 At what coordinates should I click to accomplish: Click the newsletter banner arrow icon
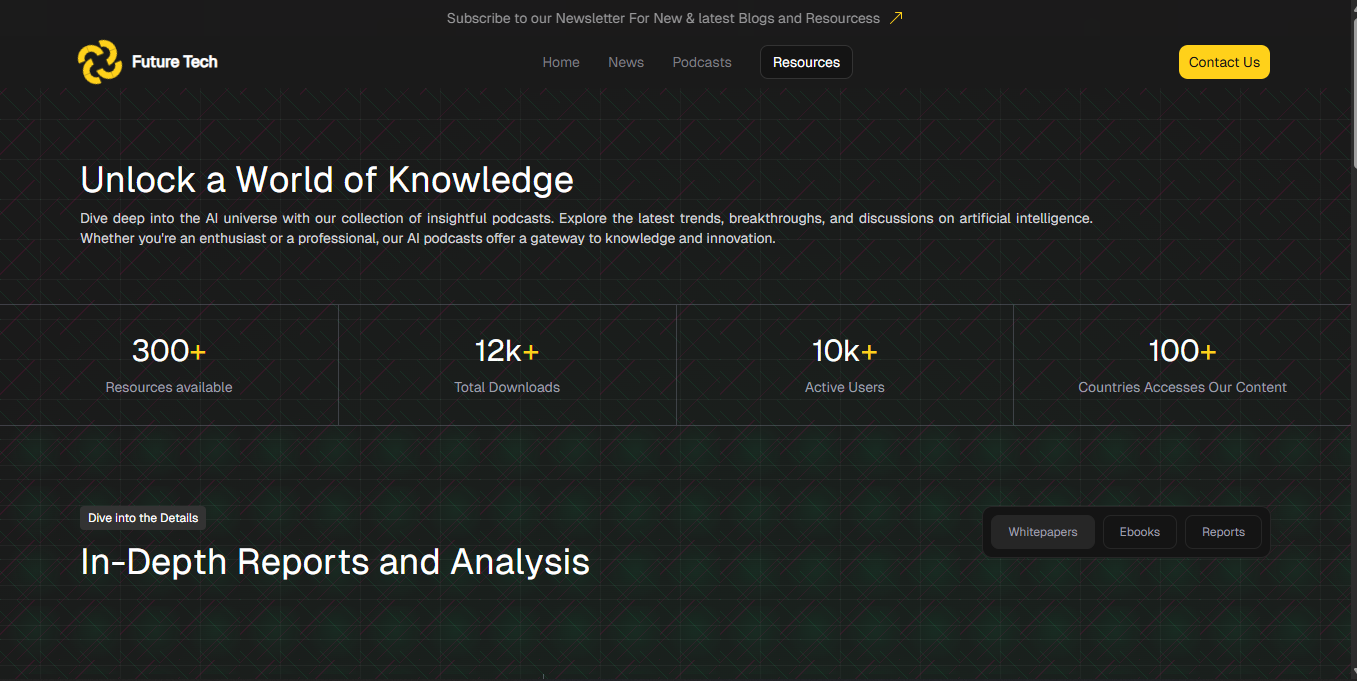coord(896,18)
